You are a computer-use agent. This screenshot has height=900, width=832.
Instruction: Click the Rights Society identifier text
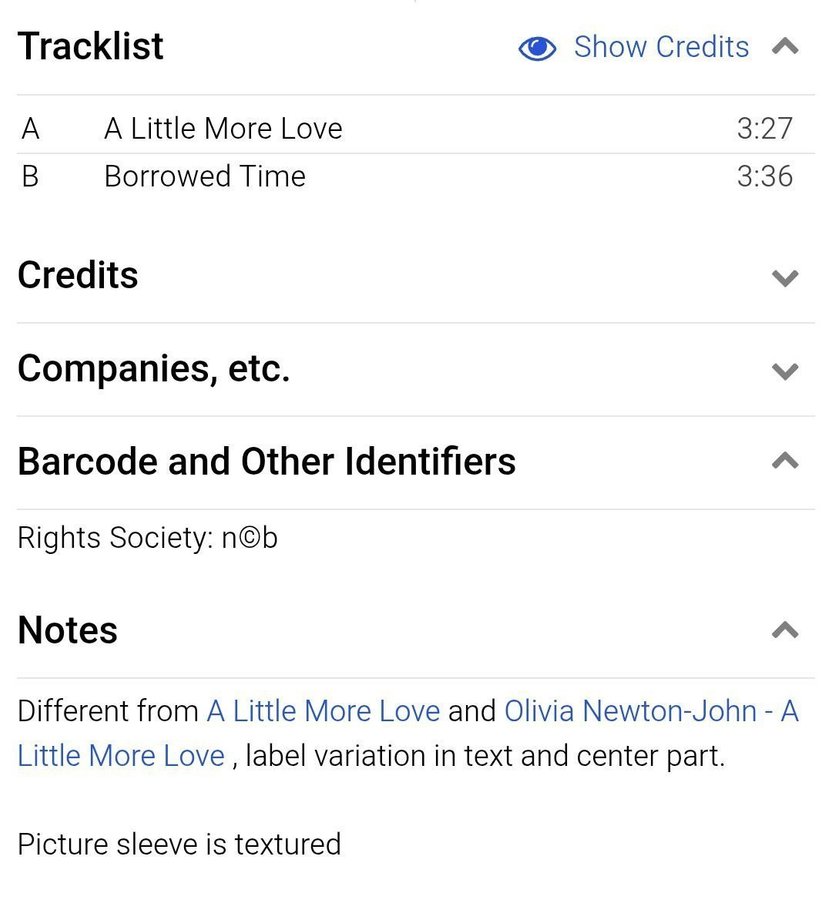click(148, 538)
